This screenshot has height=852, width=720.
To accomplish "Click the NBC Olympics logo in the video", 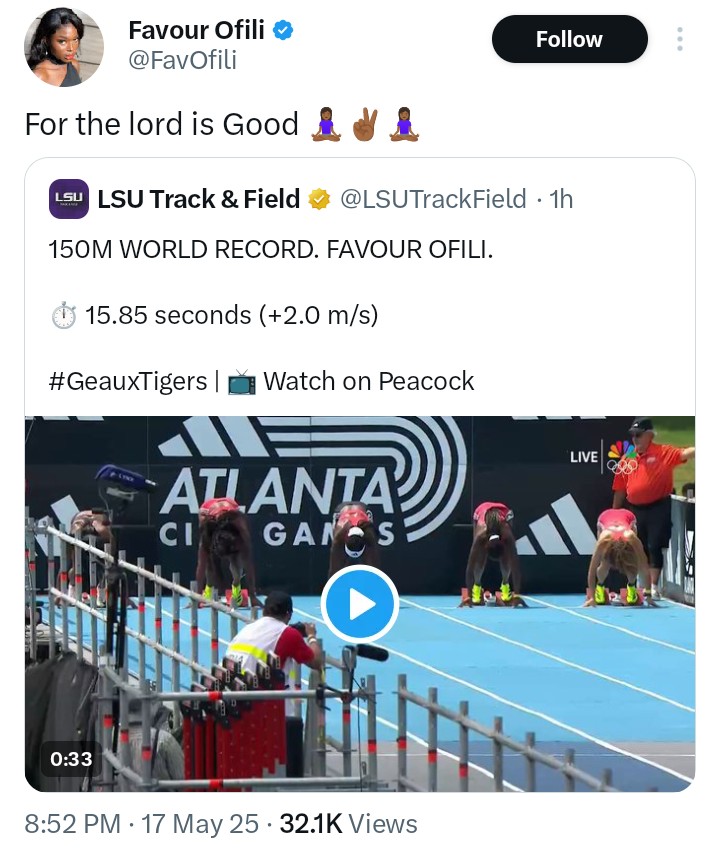I will [x=622, y=456].
